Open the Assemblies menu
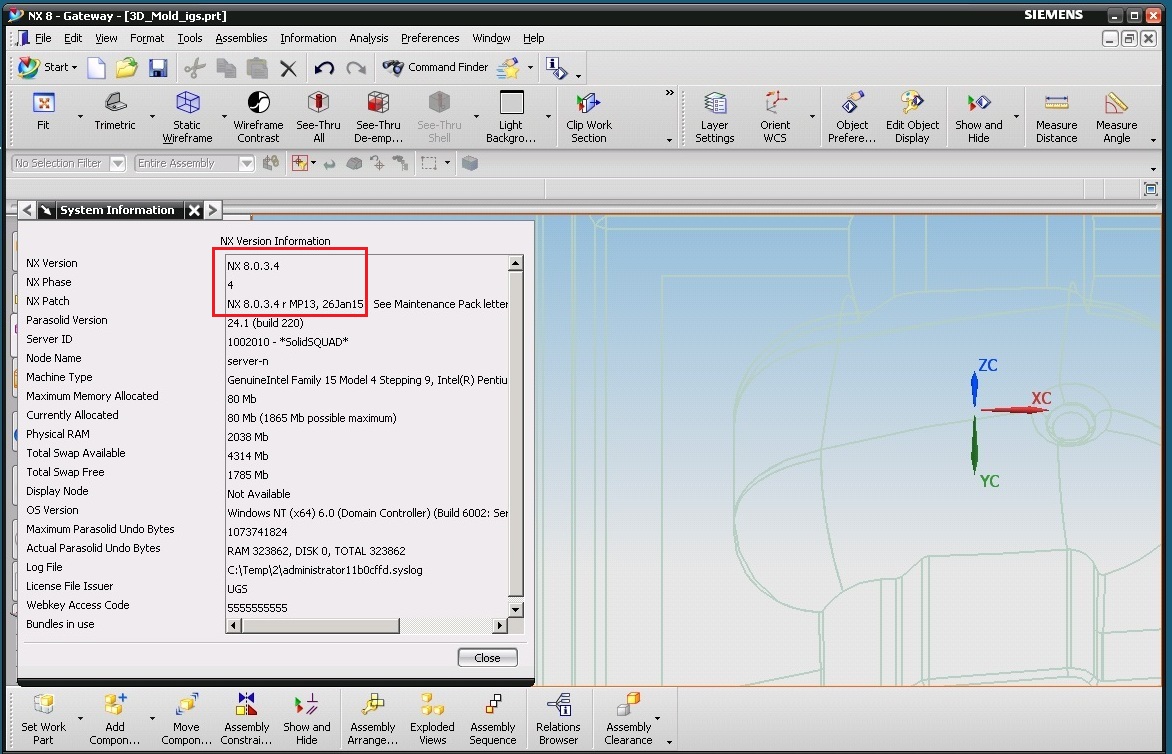Image resolution: width=1172 pixels, height=754 pixels. coord(241,38)
